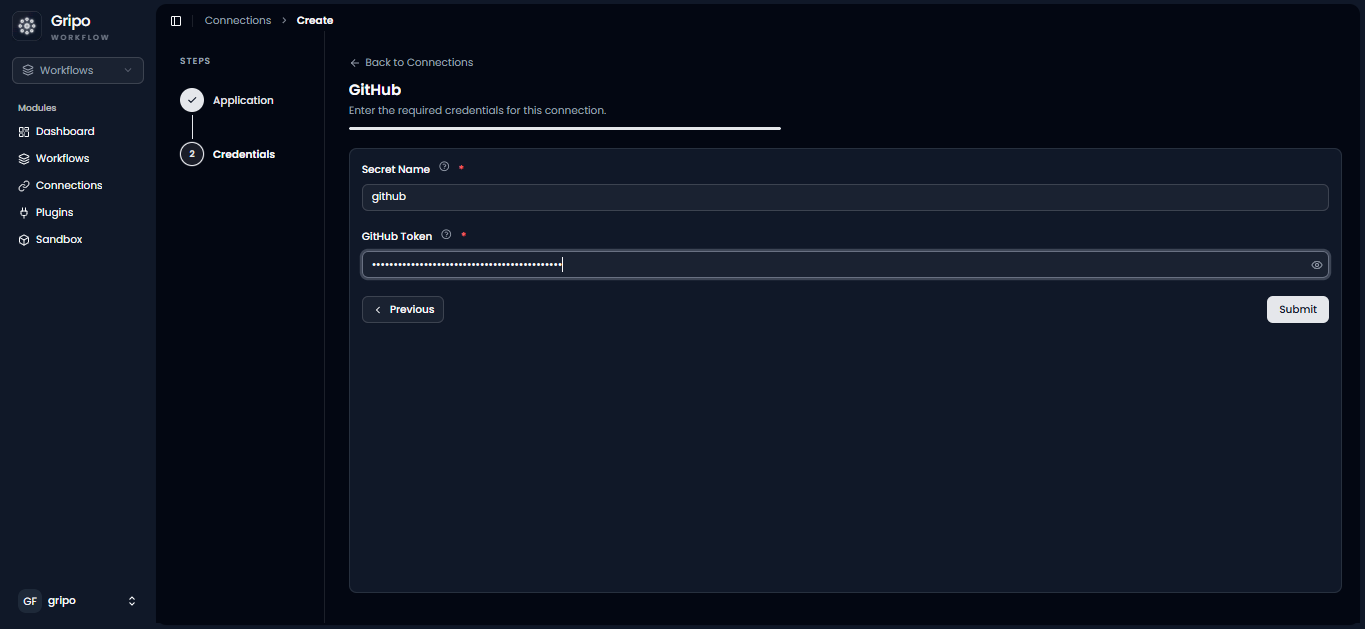Click the Connections link icon in sidebar
The width and height of the screenshot is (1365, 629).
pyautogui.click(x=24, y=186)
